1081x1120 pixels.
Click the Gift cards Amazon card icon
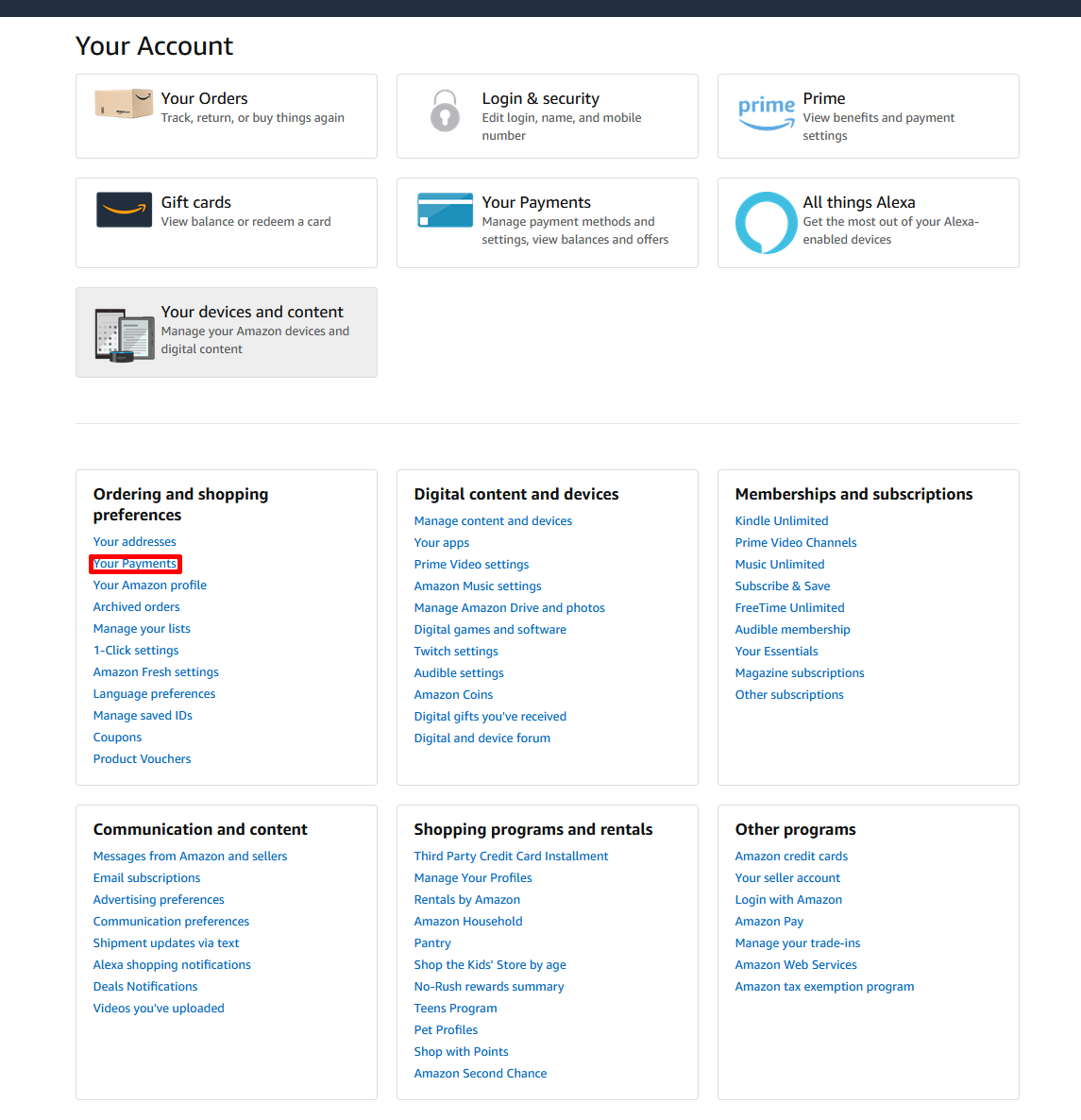coord(125,210)
